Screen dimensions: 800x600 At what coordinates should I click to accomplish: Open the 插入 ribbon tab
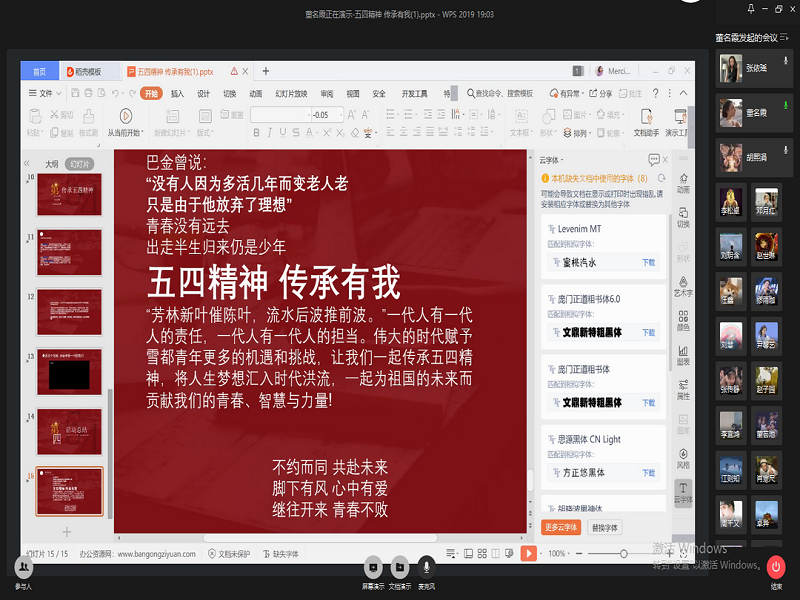[x=177, y=93]
